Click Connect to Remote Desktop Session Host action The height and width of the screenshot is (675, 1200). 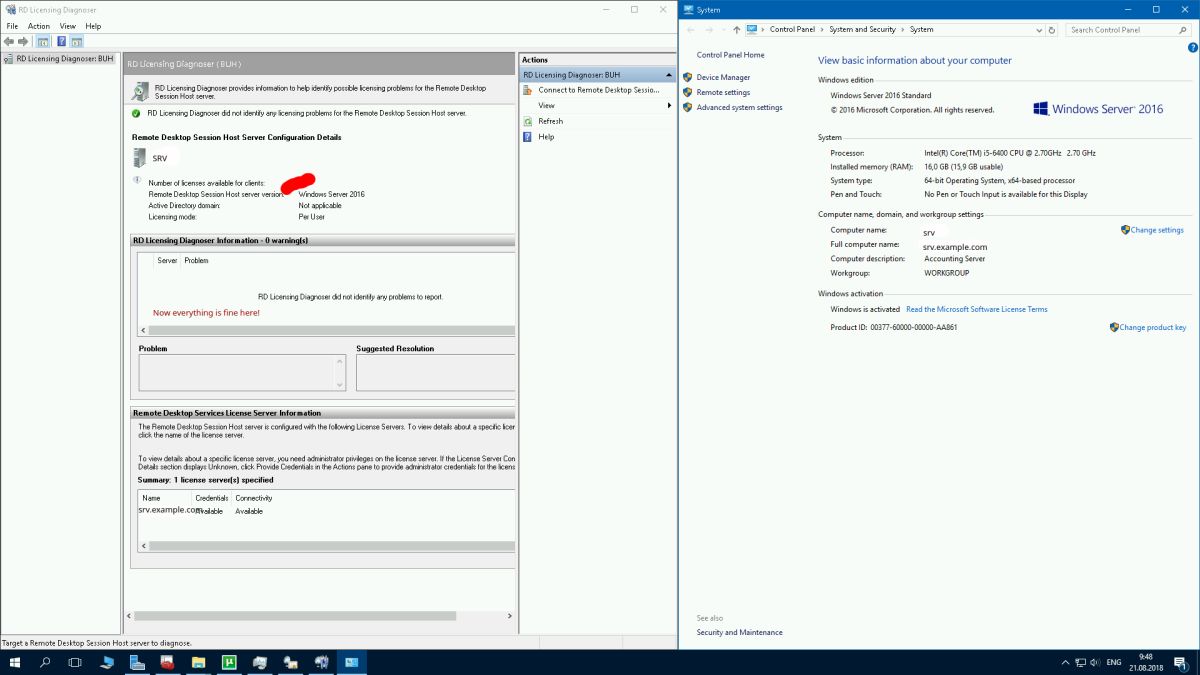pyautogui.click(x=598, y=90)
